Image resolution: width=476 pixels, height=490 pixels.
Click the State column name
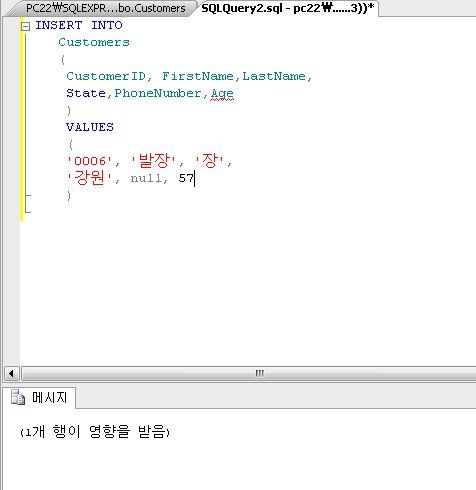click(86, 93)
